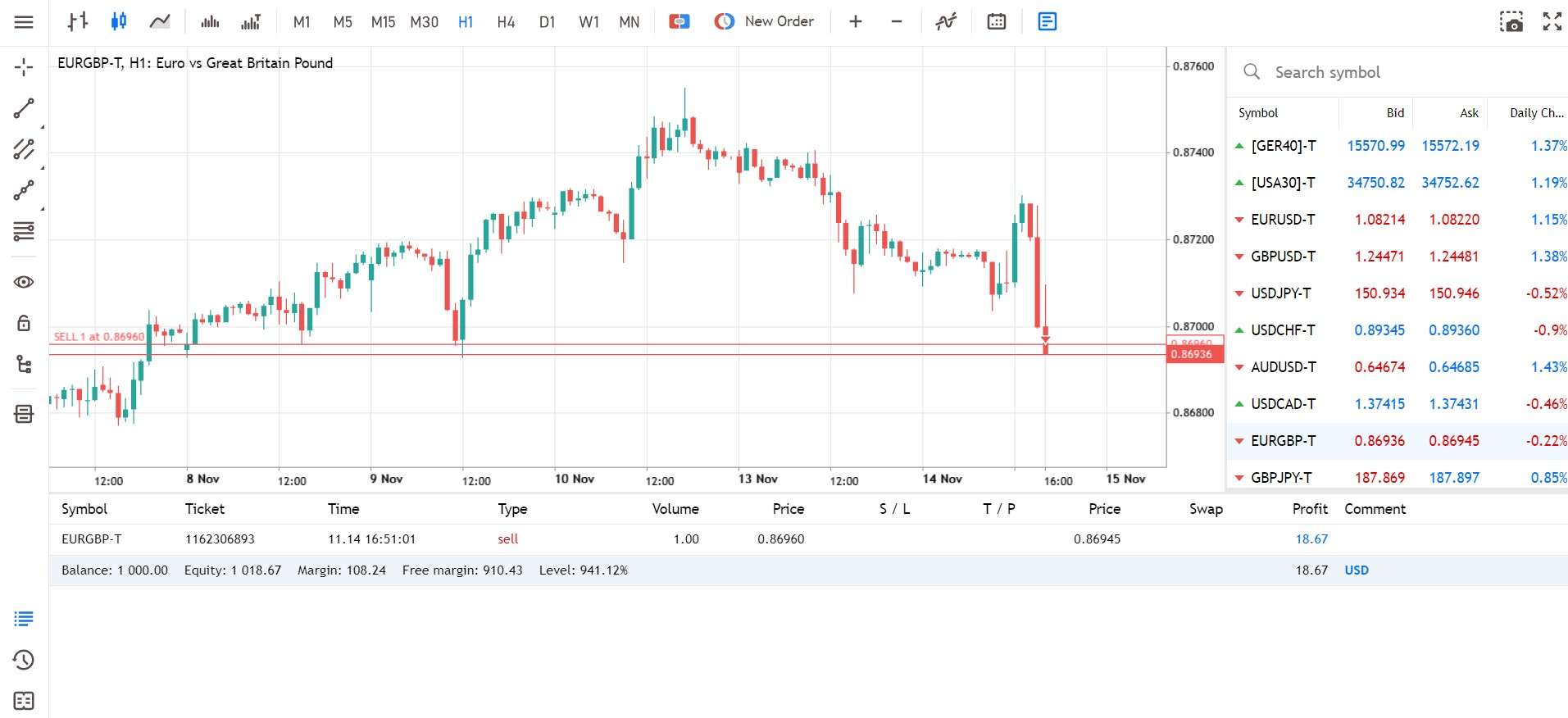
Task: Select the equidistant channel tool
Action: click(24, 149)
